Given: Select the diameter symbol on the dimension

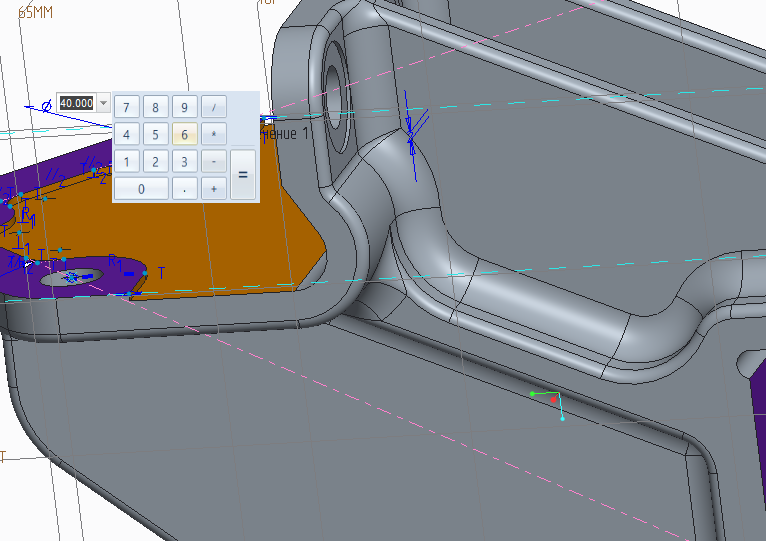Looking at the screenshot, I should pyautogui.click(x=46, y=106).
